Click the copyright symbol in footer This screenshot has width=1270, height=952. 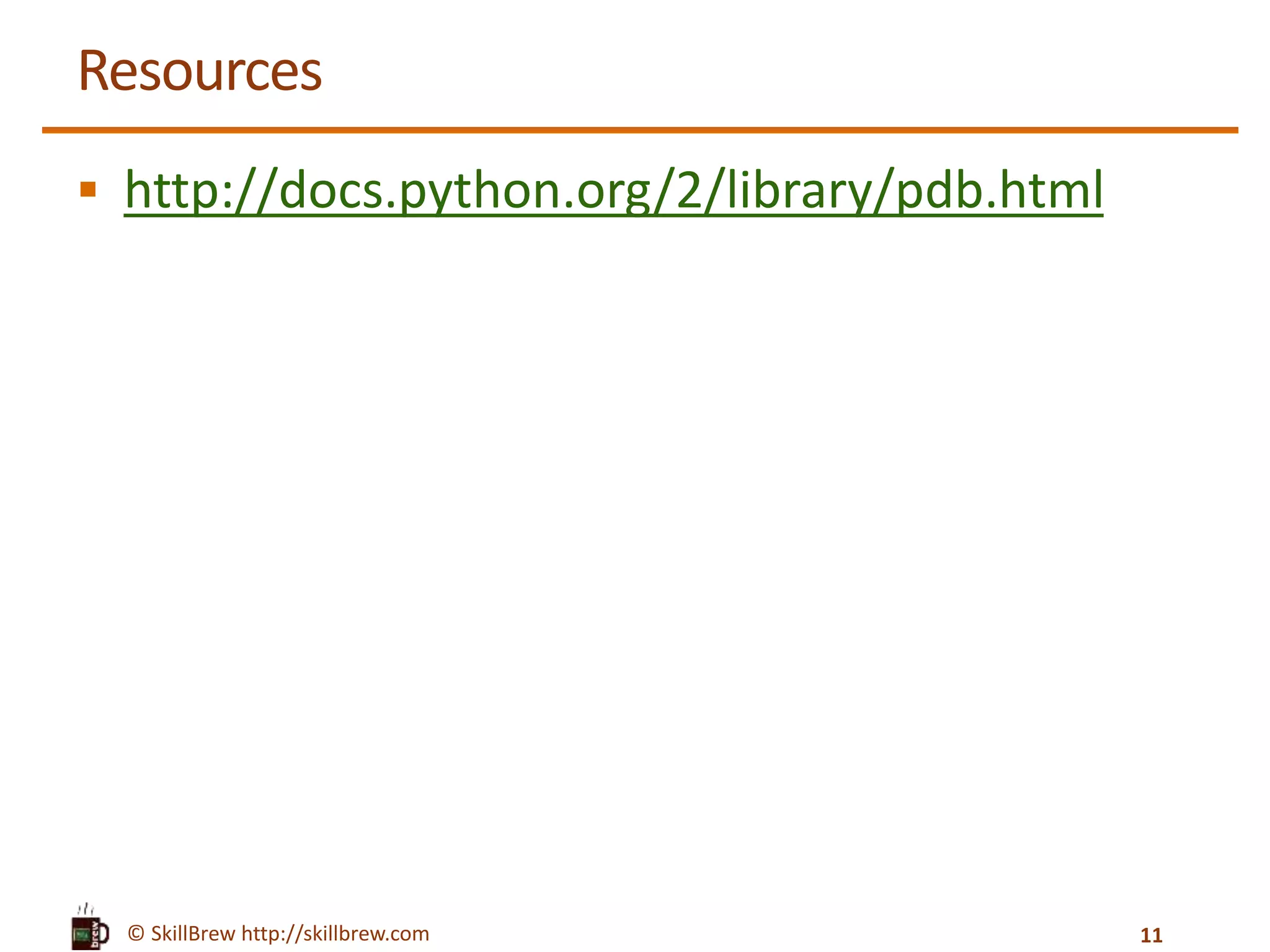point(136,933)
